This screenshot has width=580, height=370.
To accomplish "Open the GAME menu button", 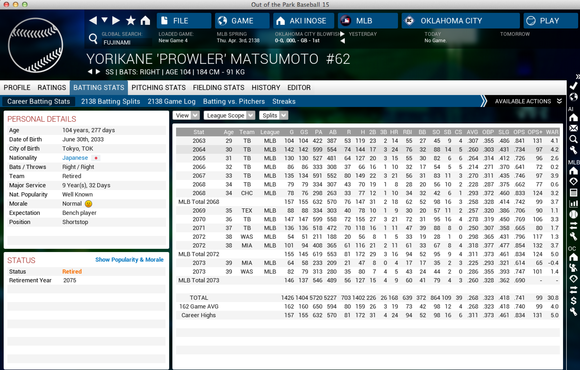I will 242,21.
